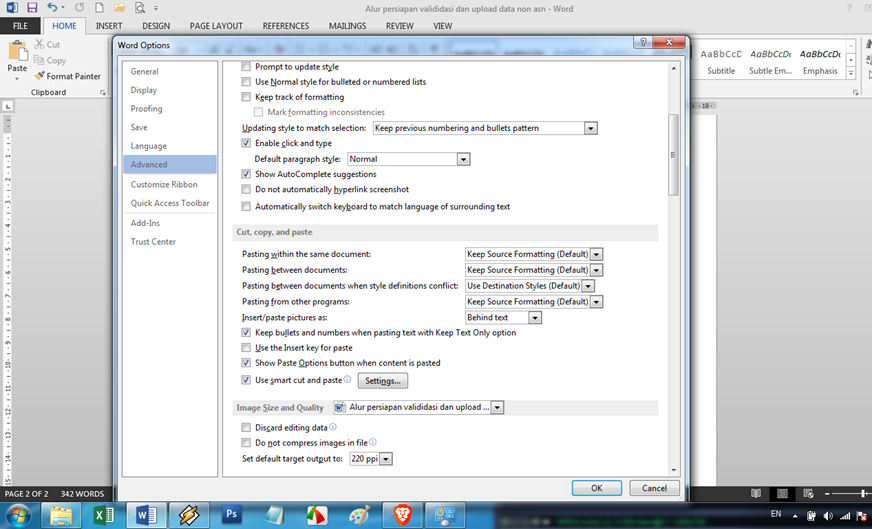Toggle Use smart cut and paste checkbox
Viewport: 872px width, 529px height.
tap(246, 380)
